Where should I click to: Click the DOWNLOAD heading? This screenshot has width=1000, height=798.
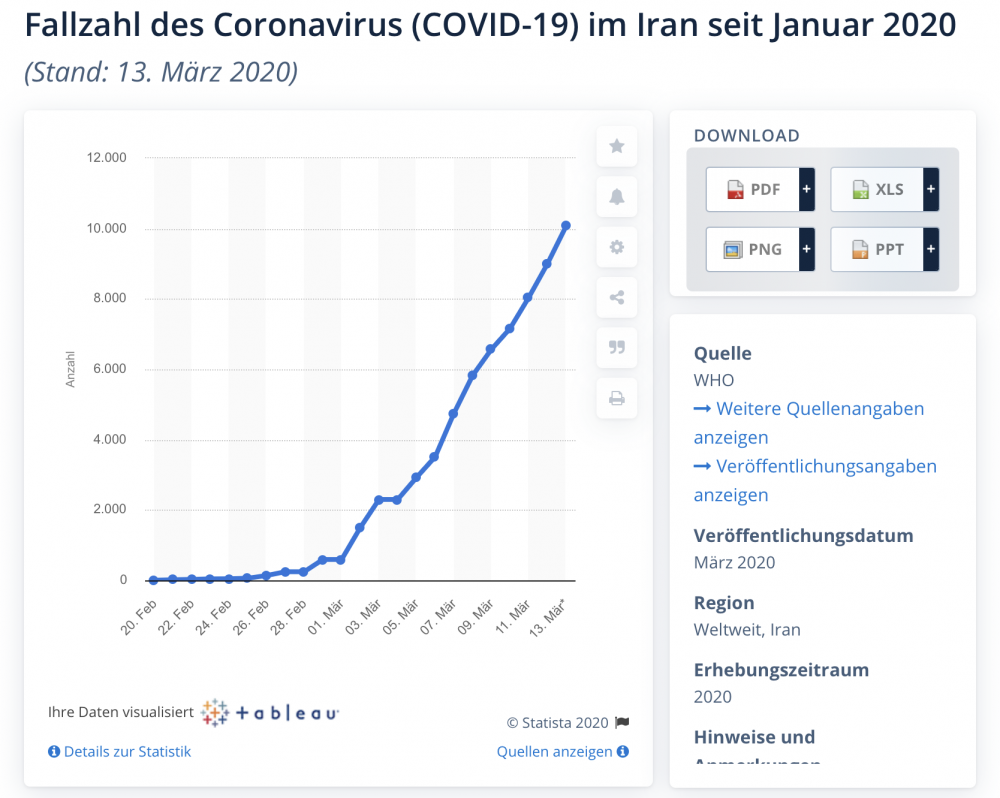747,135
